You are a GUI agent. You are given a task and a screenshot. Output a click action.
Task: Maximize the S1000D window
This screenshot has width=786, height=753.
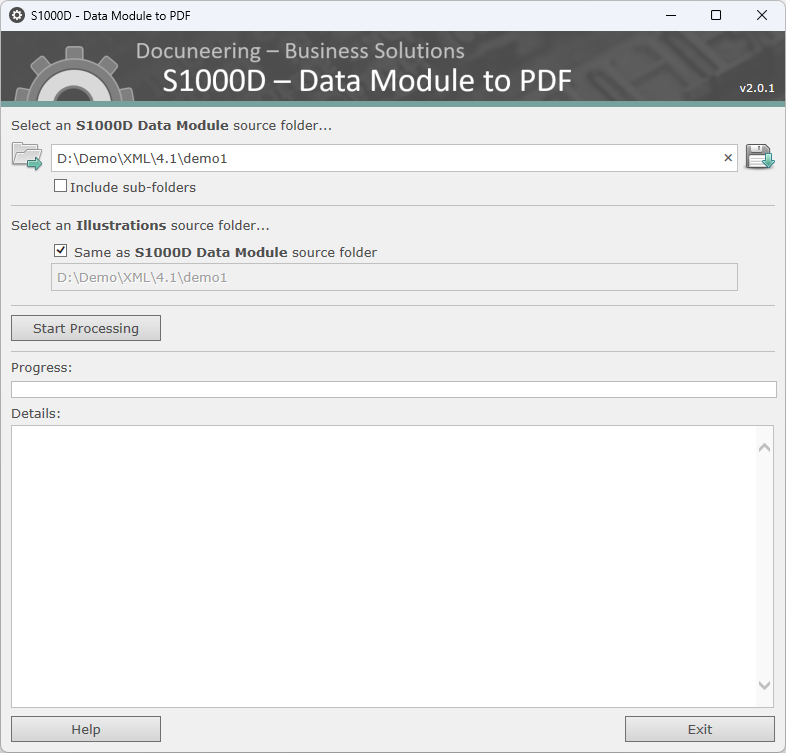click(x=716, y=16)
